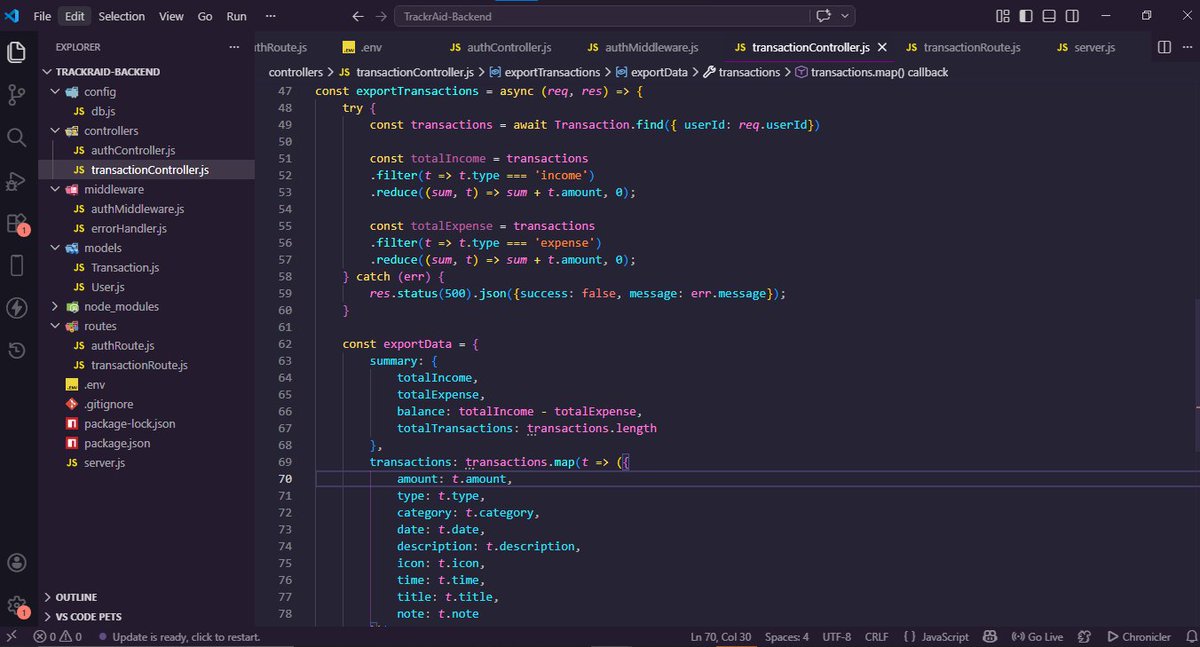Open the errors and warnings status indicator
This screenshot has height=647, width=1200.
point(57,637)
